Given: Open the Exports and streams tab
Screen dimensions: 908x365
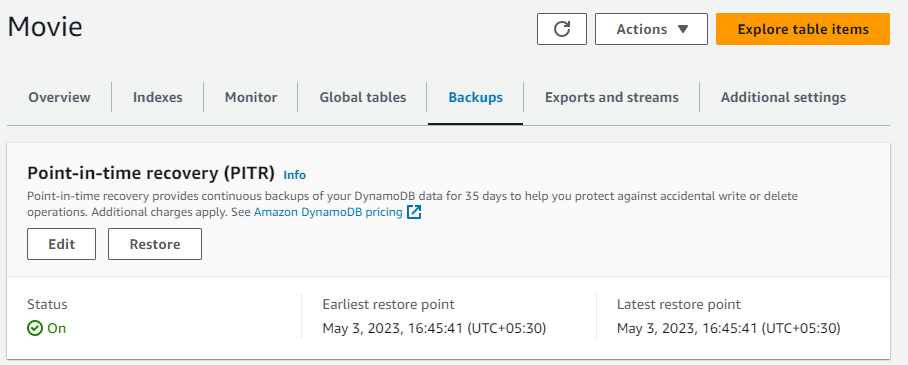Looking at the screenshot, I should click(x=612, y=97).
